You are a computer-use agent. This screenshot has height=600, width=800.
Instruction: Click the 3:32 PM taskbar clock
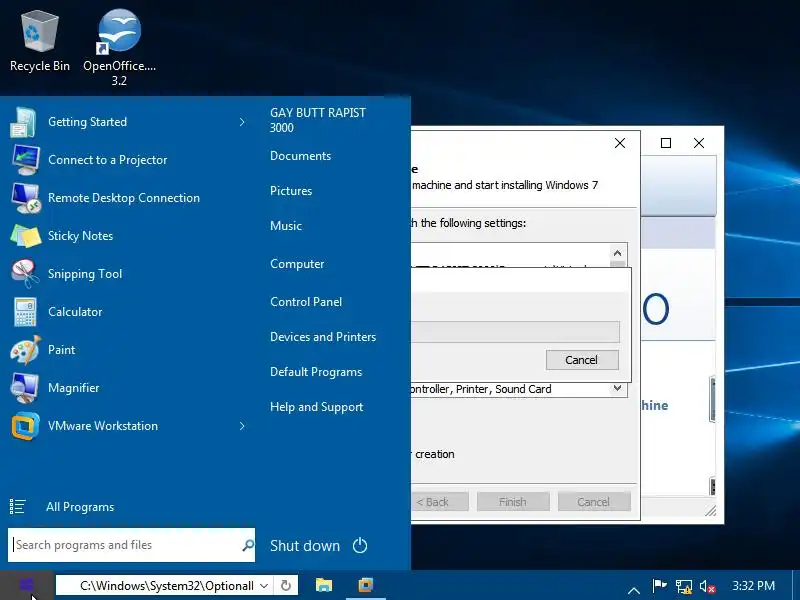tap(754, 586)
